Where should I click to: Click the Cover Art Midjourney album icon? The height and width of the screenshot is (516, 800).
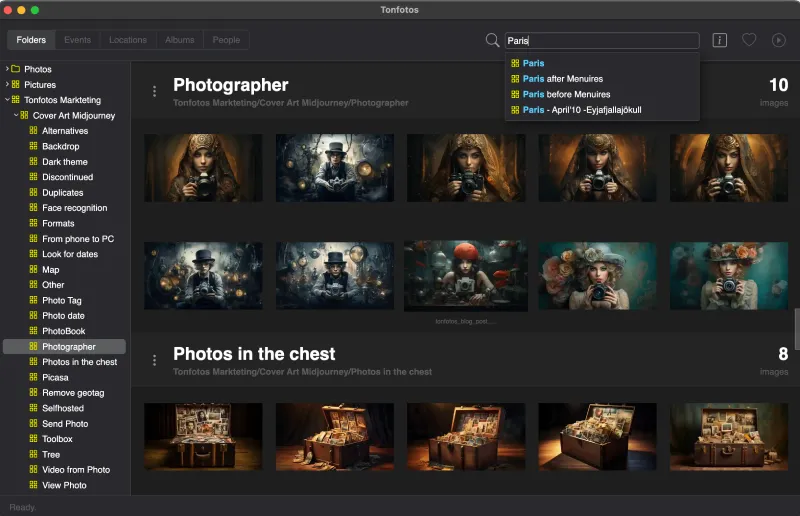point(24,115)
